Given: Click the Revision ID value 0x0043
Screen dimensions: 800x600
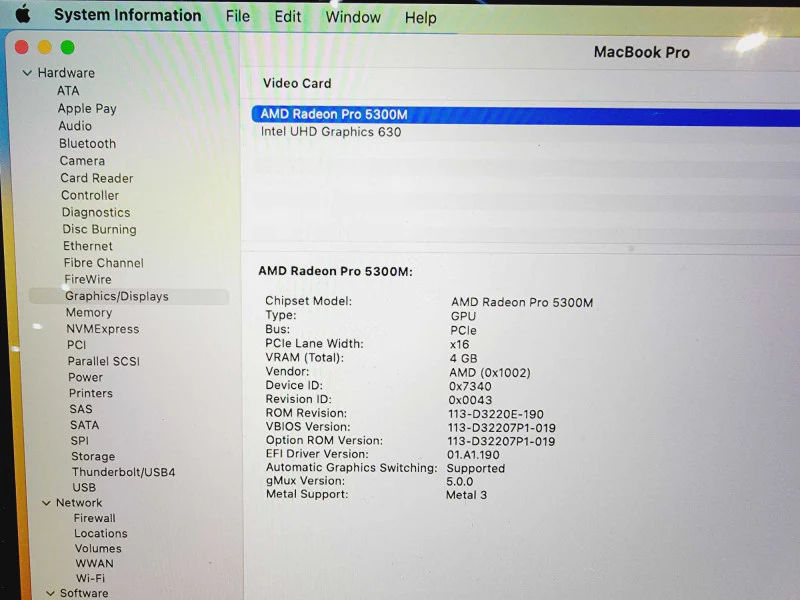Looking at the screenshot, I should [470, 401].
